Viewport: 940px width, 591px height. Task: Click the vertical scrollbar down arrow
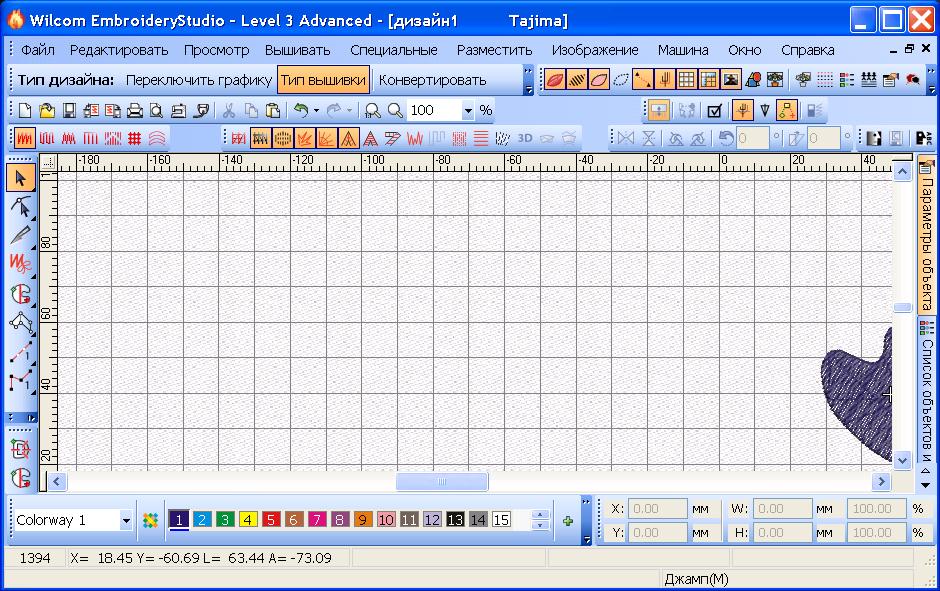coord(902,460)
